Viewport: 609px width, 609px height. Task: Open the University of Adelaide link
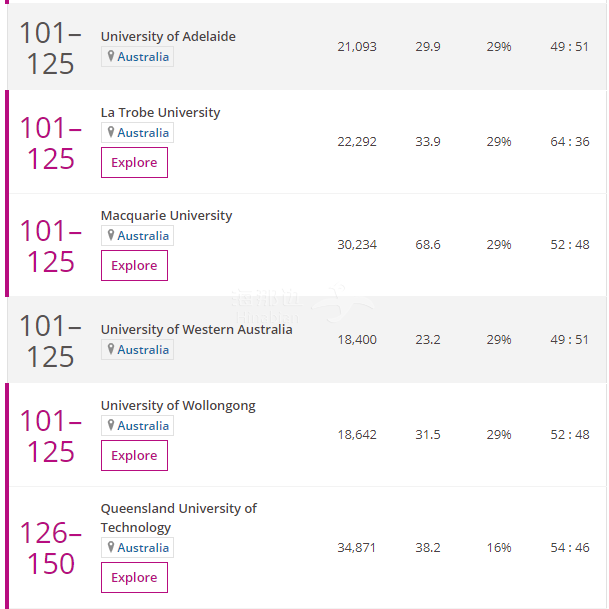(x=168, y=37)
